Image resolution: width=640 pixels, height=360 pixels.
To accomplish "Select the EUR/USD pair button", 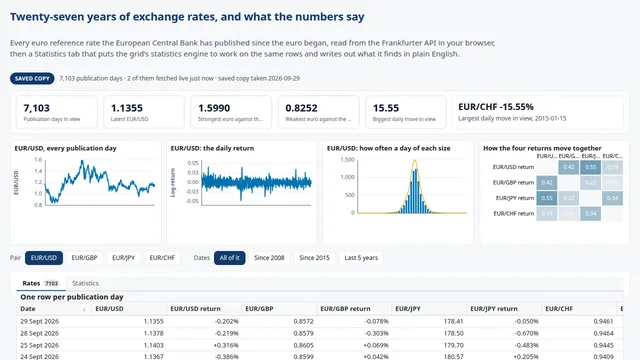I will (x=44, y=258).
